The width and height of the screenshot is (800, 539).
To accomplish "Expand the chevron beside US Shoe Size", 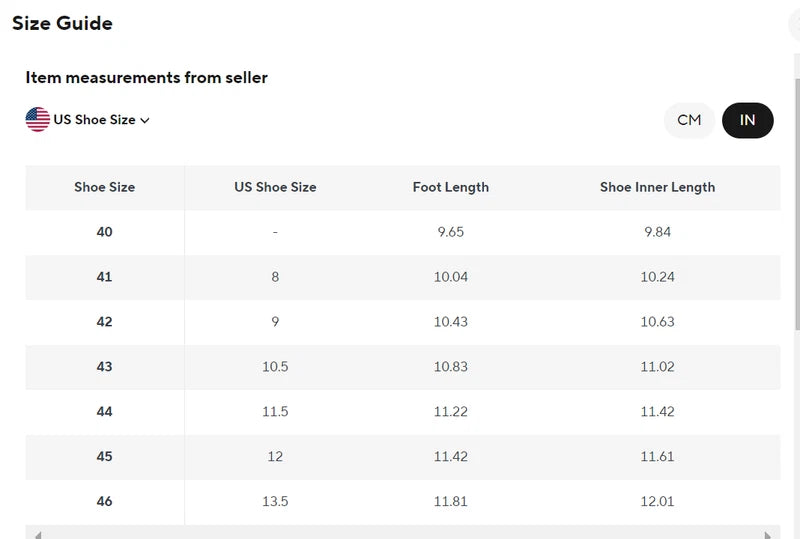I will (145, 120).
